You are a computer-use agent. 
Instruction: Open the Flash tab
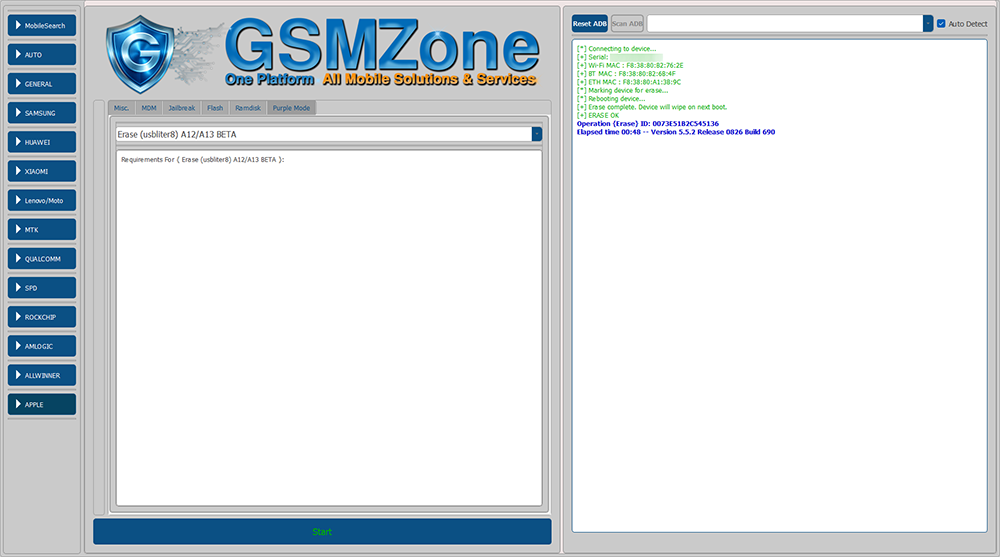(x=215, y=108)
